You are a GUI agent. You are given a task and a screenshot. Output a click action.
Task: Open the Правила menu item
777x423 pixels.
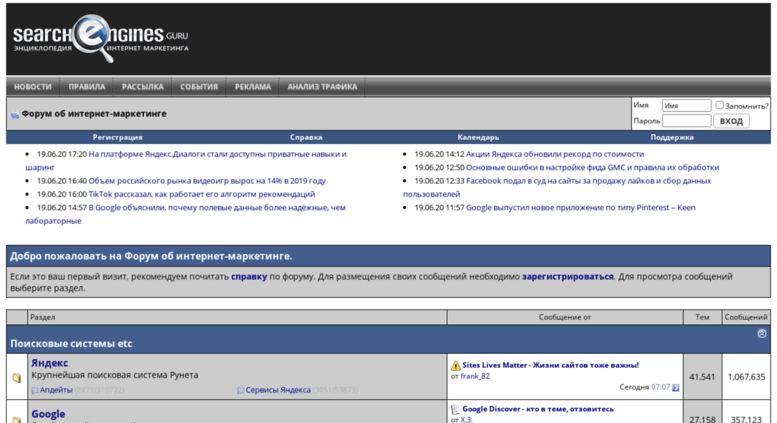(87, 87)
